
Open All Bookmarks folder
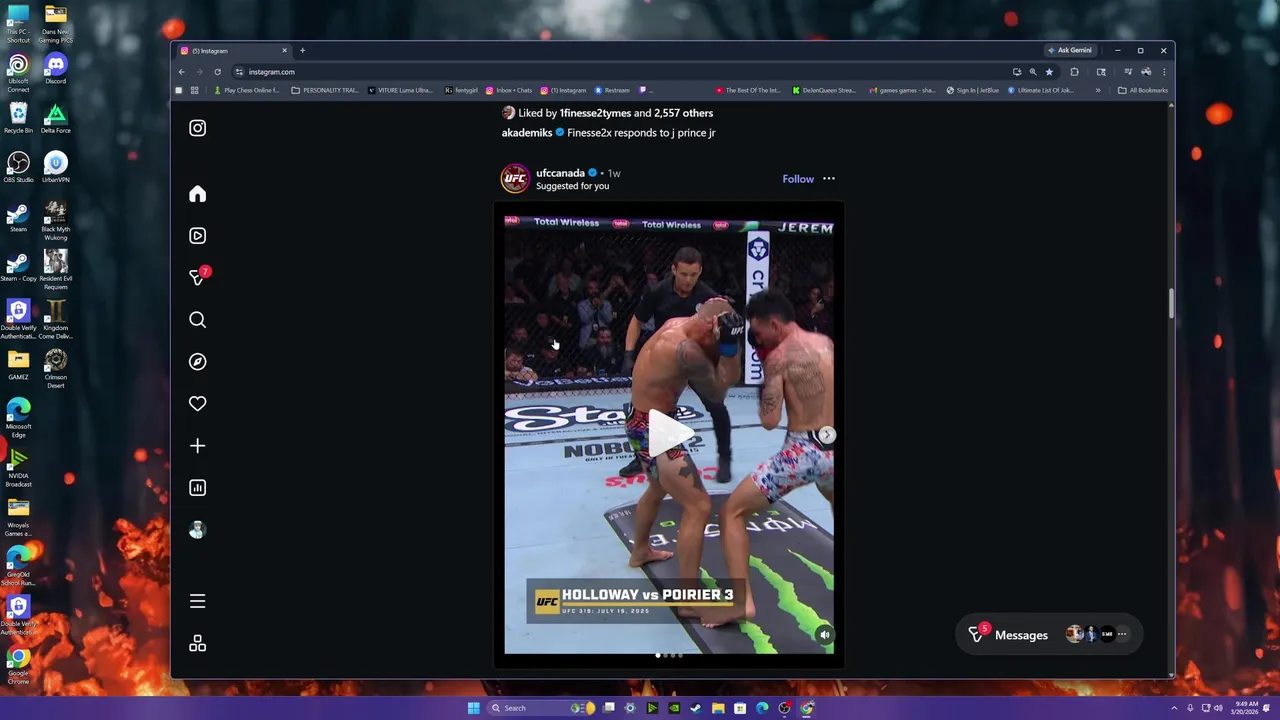point(1143,90)
